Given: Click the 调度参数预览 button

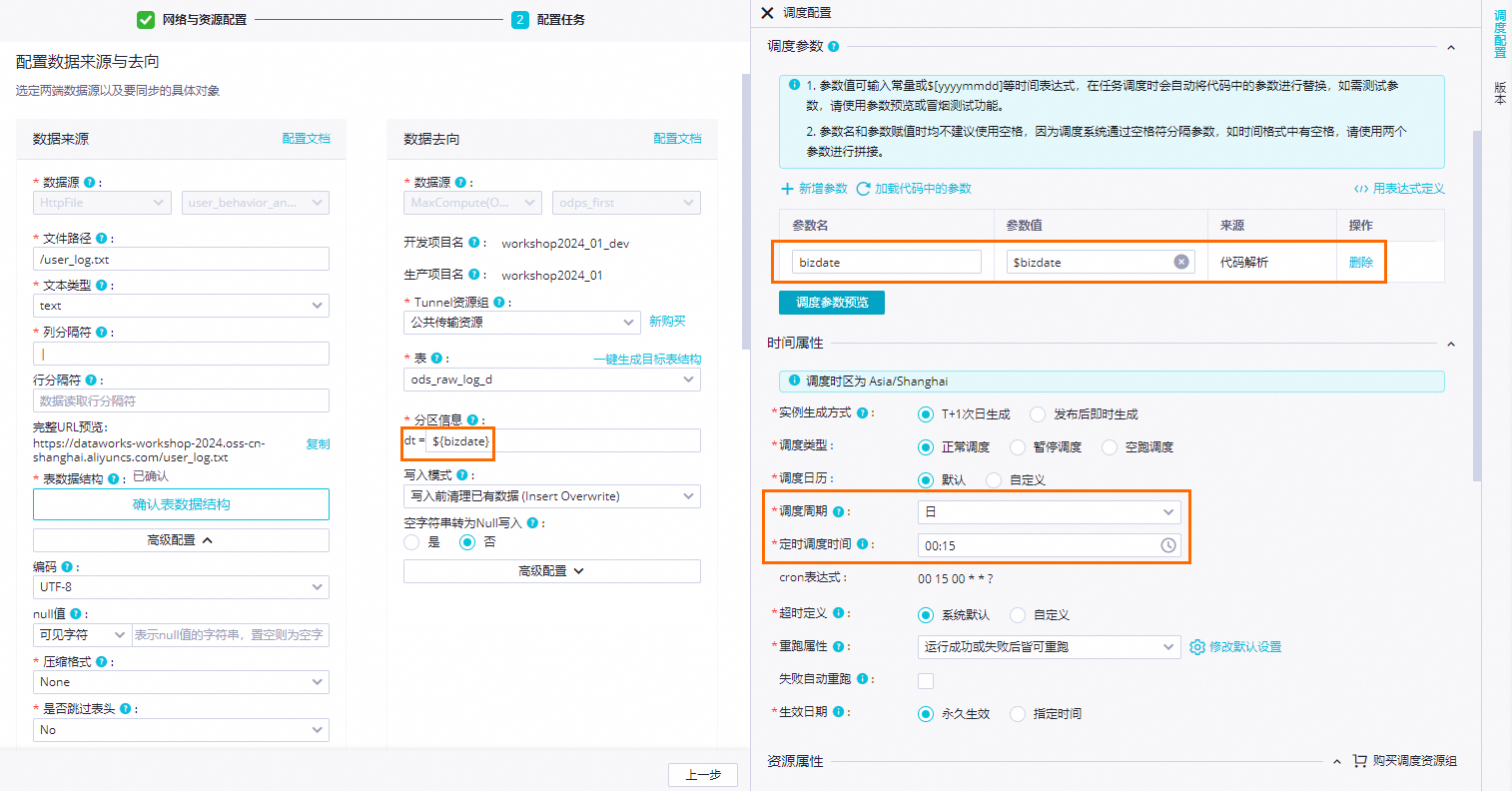Looking at the screenshot, I should coord(832,302).
